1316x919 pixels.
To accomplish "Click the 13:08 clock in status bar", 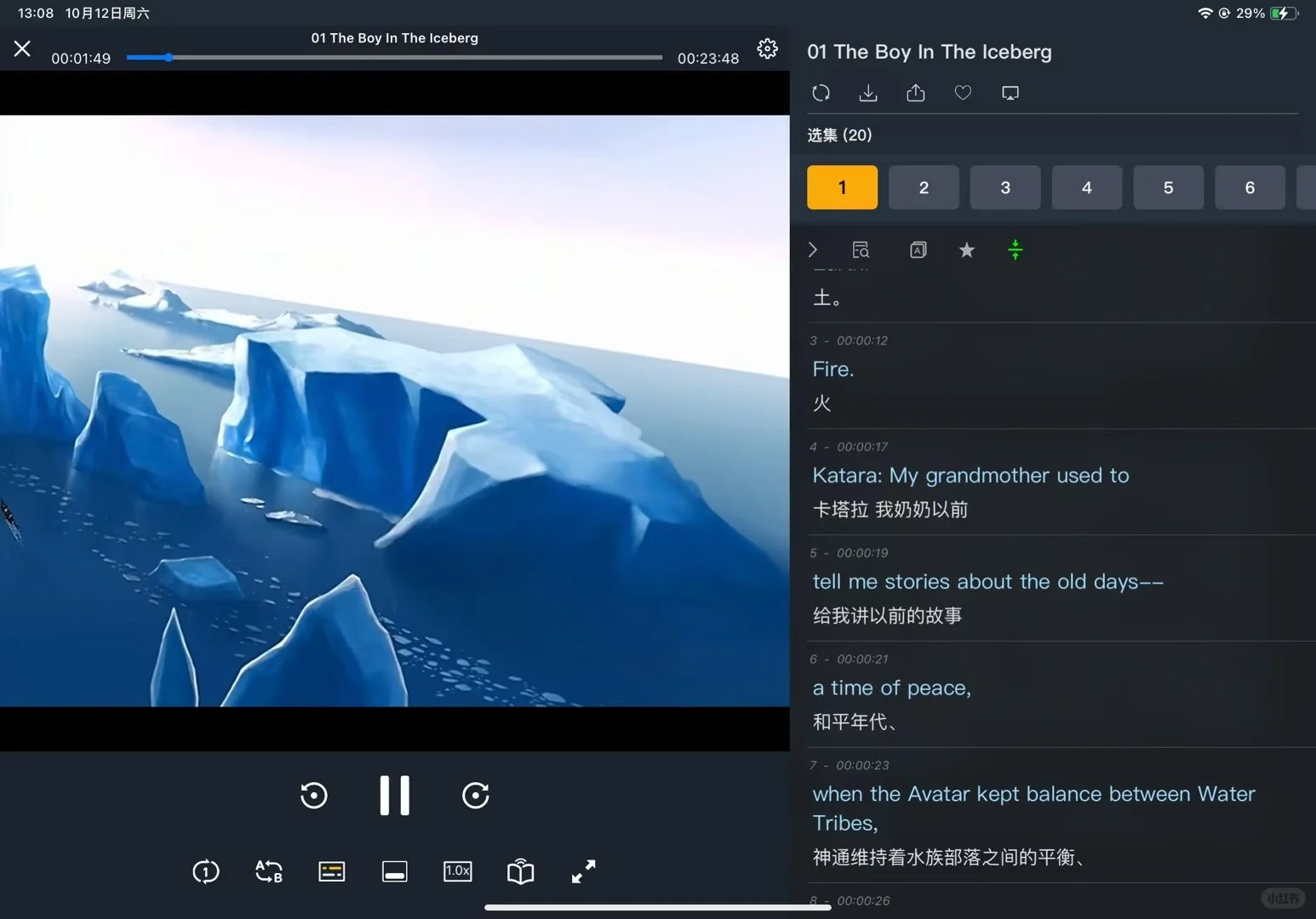I will click(36, 13).
